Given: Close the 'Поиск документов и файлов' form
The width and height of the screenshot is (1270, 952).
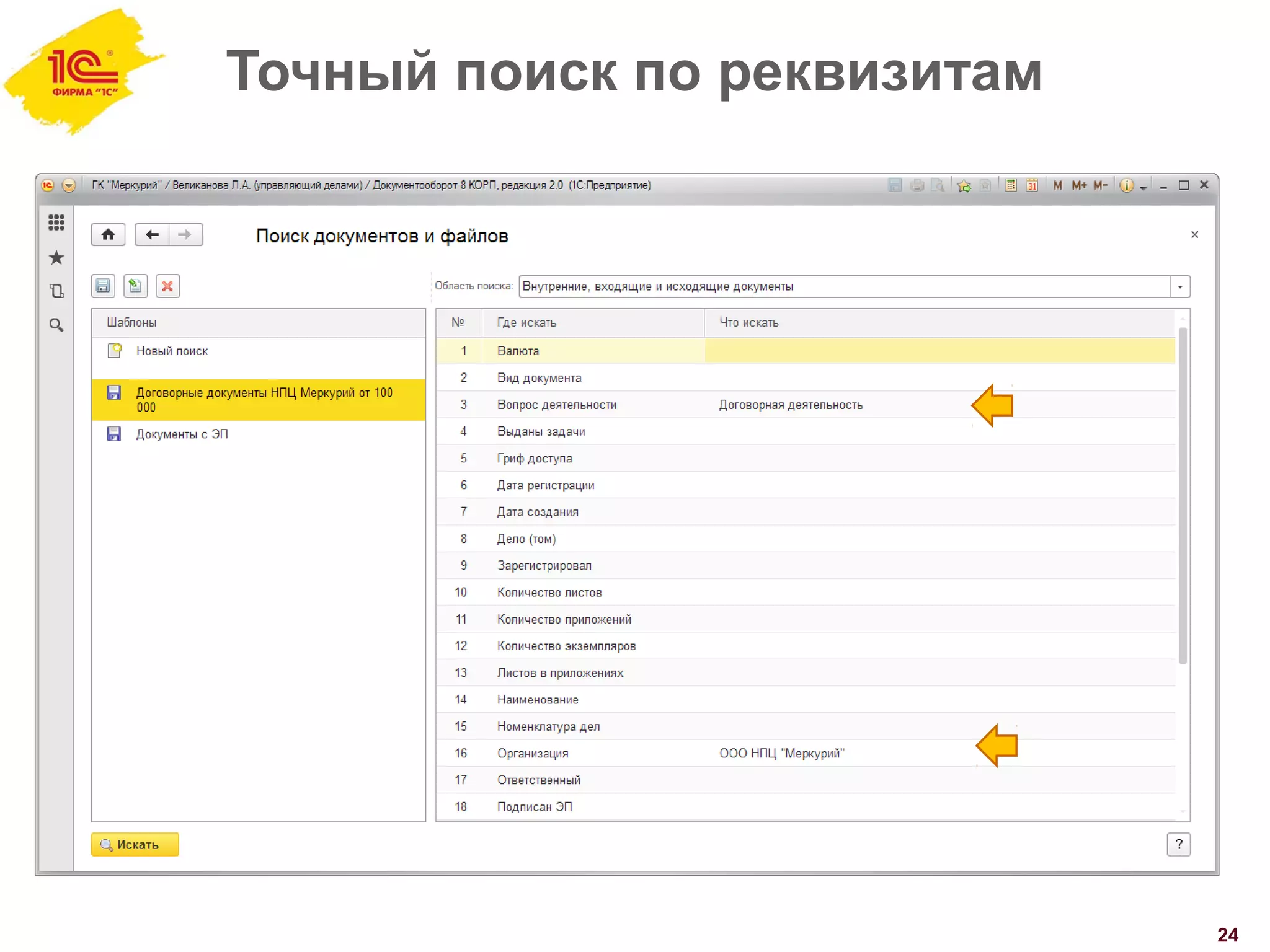Looking at the screenshot, I should tap(1195, 234).
